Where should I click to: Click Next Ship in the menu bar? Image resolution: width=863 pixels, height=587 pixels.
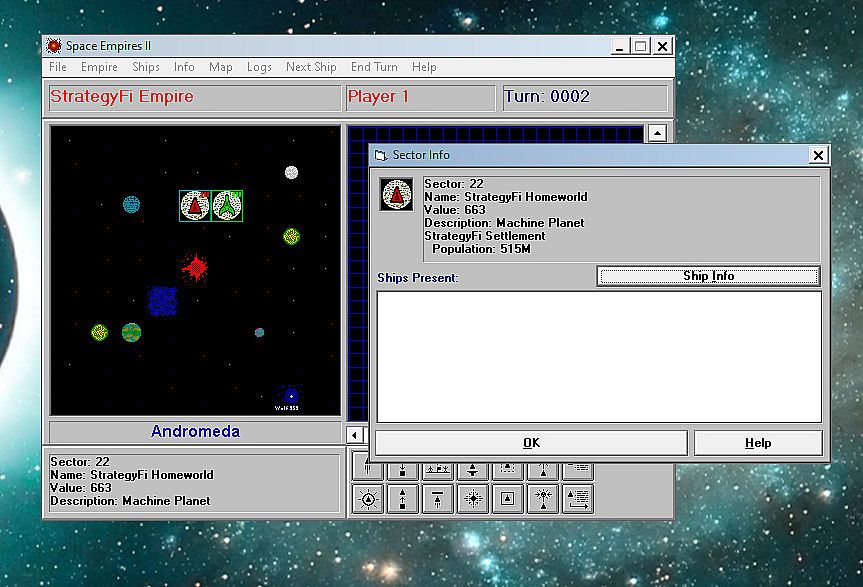click(x=311, y=67)
